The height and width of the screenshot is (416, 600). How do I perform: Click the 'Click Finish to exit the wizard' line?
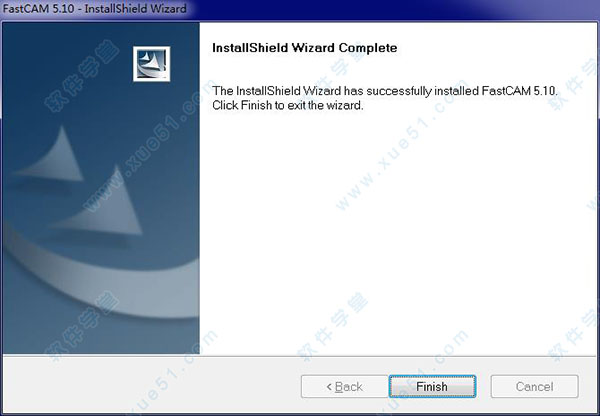(288, 105)
